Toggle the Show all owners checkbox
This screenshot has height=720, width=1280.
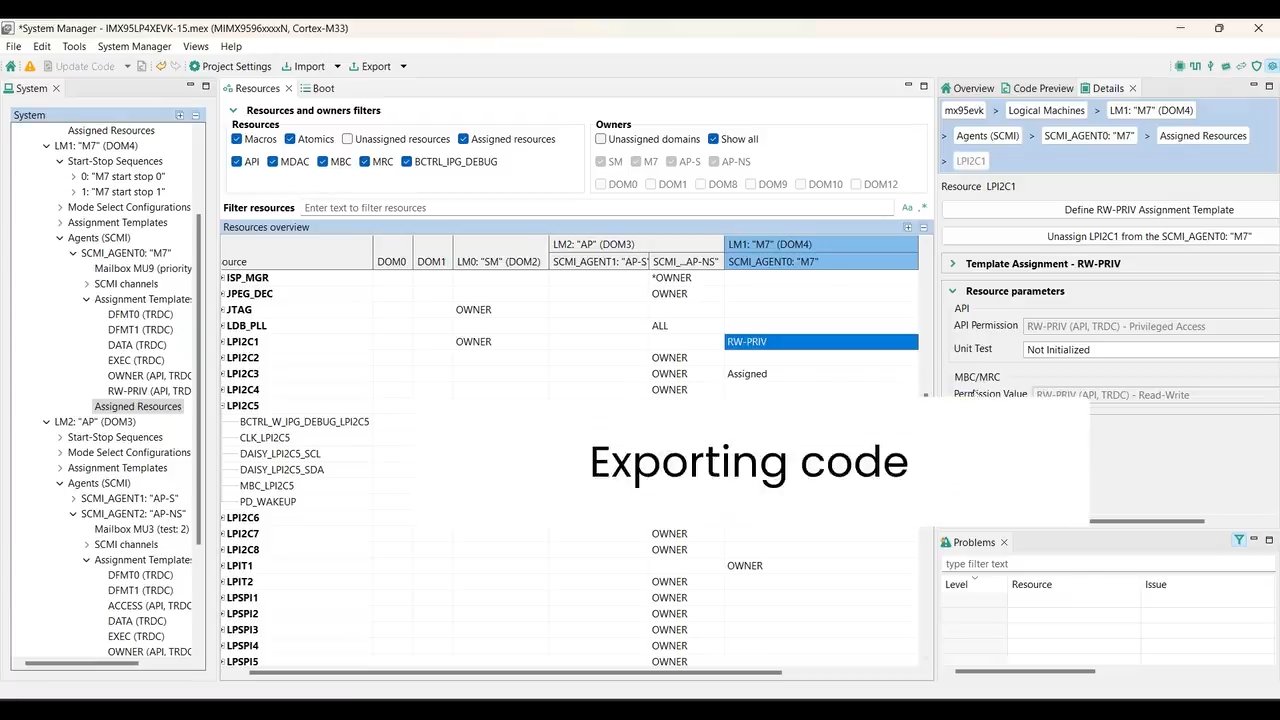point(713,139)
